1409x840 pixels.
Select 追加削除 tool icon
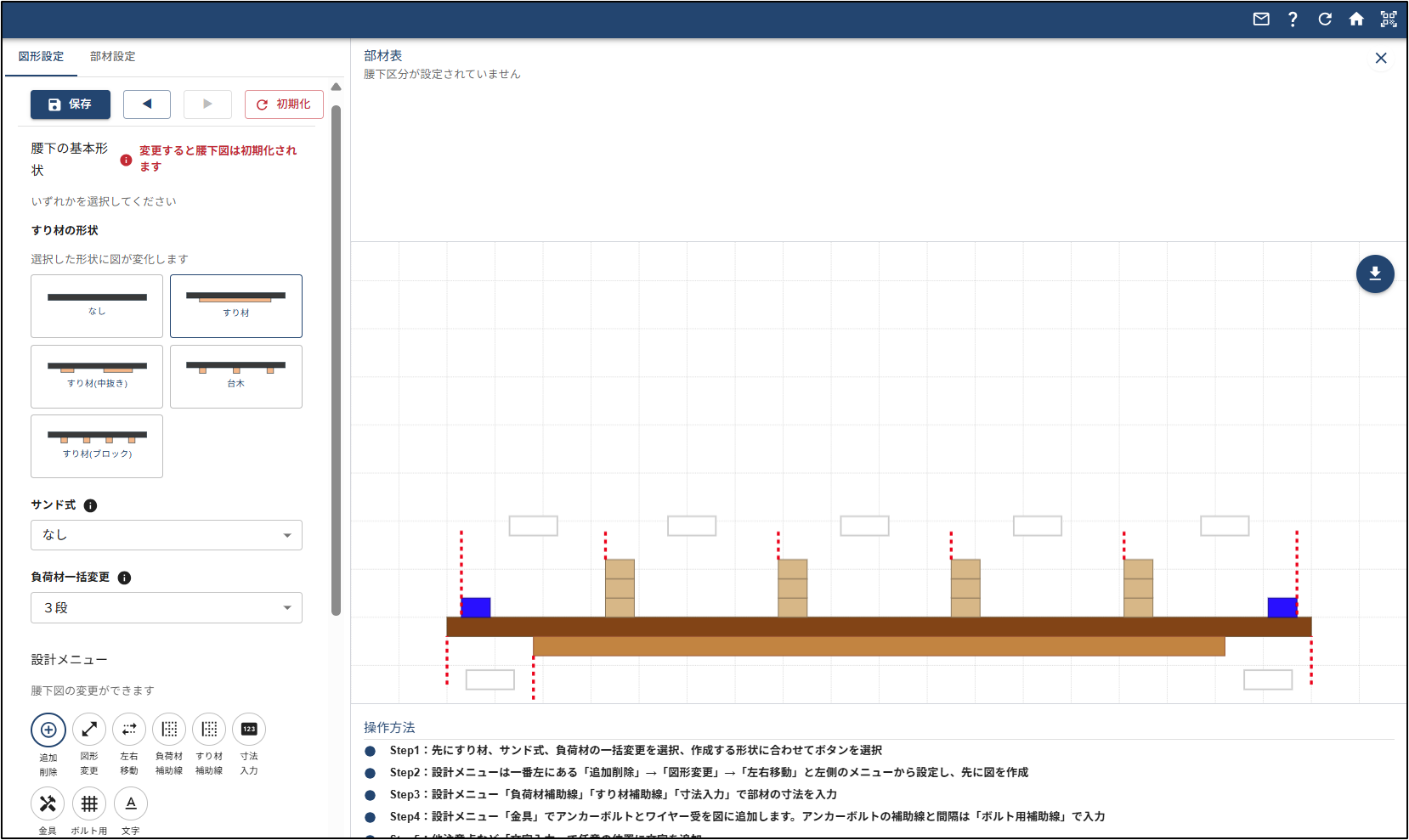[48, 730]
